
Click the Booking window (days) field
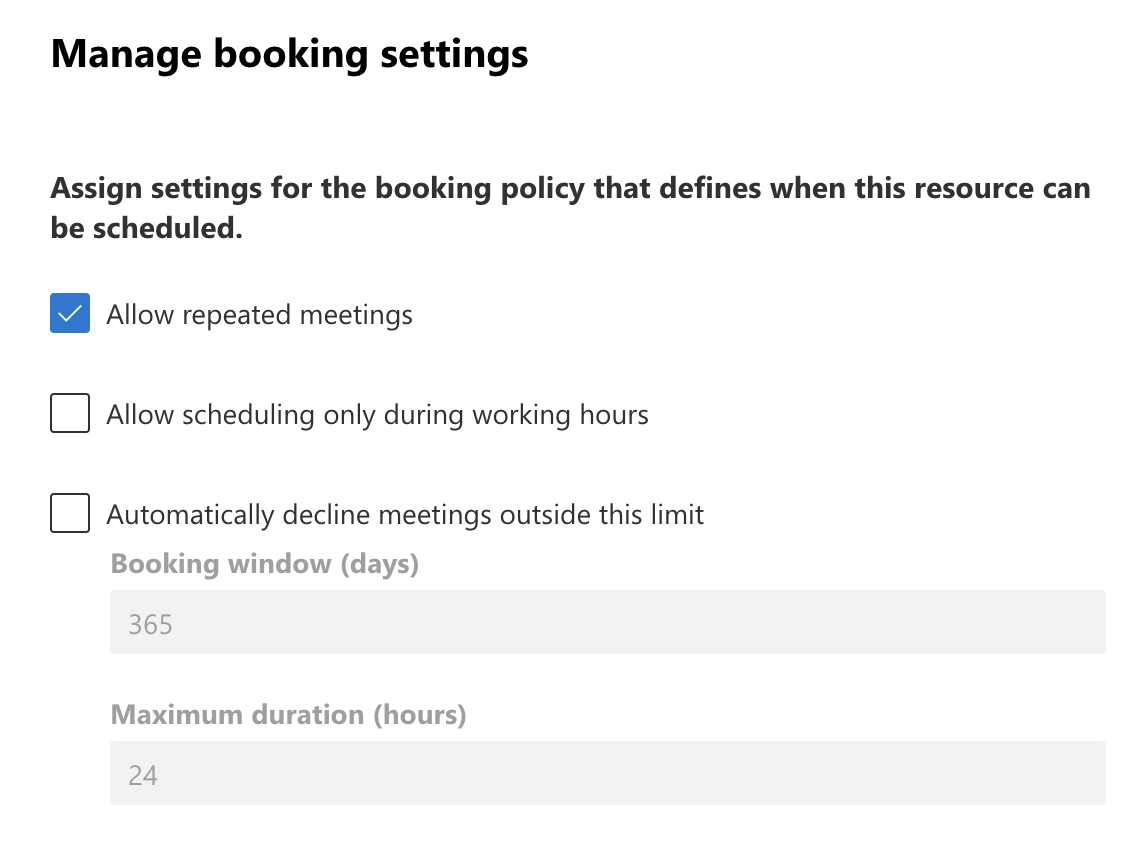[608, 622]
